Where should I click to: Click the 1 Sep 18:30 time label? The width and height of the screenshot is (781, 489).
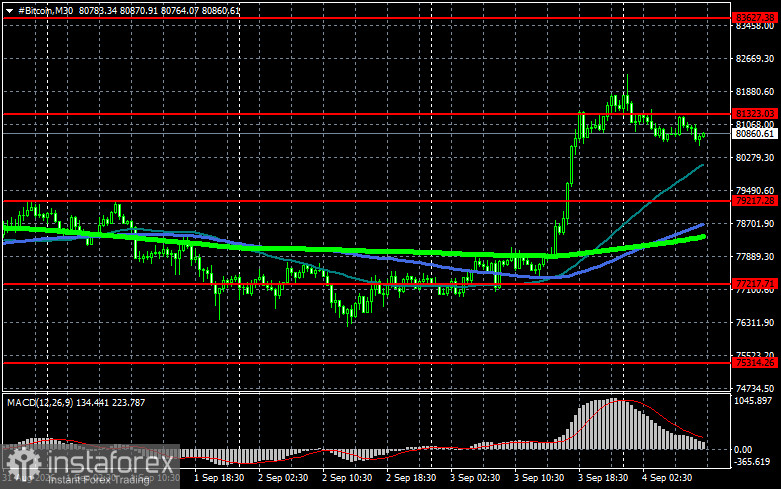[219, 478]
